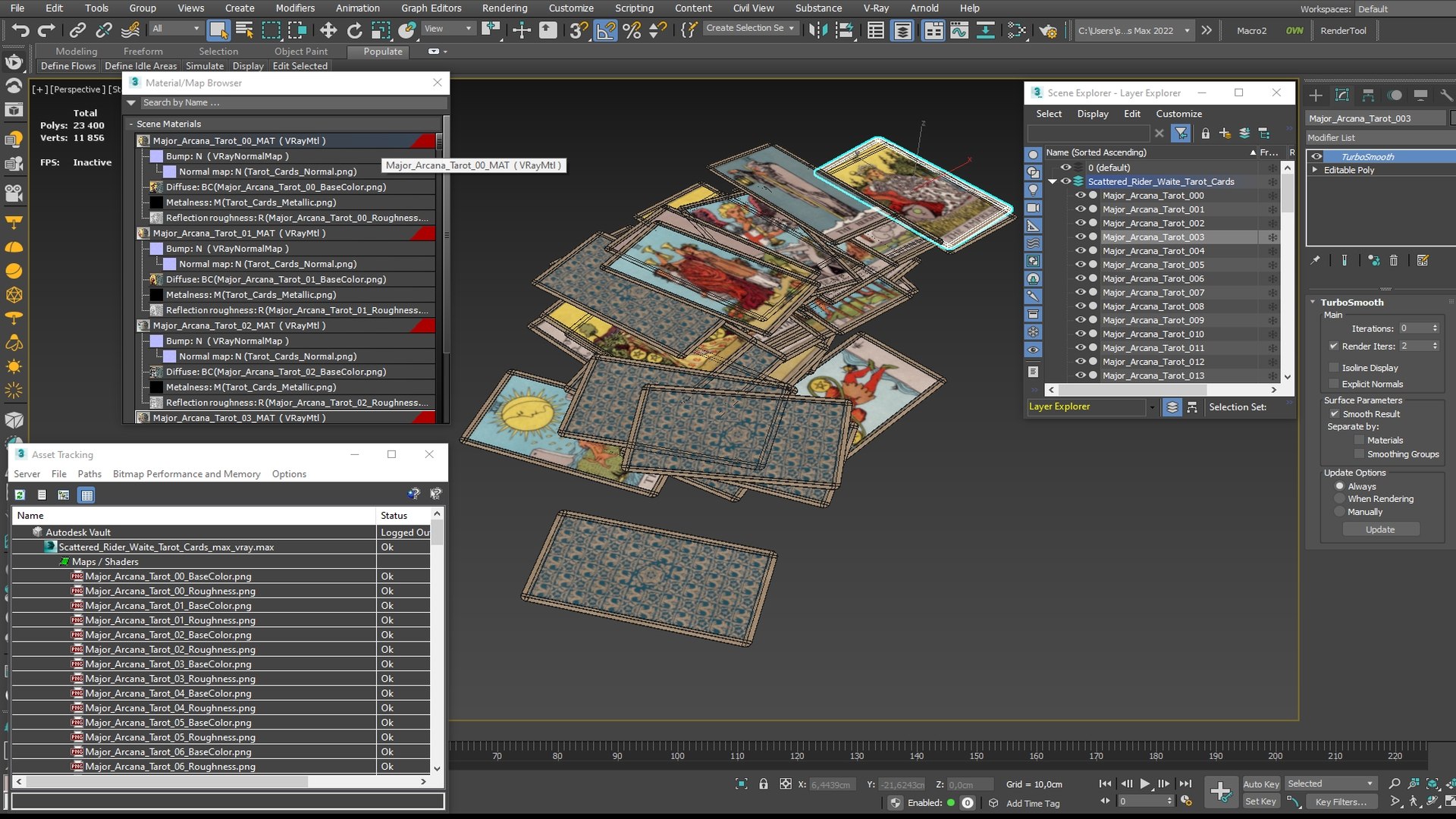The height and width of the screenshot is (819, 1456).
Task: Select the Rotate transform tool
Action: pos(354,30)
